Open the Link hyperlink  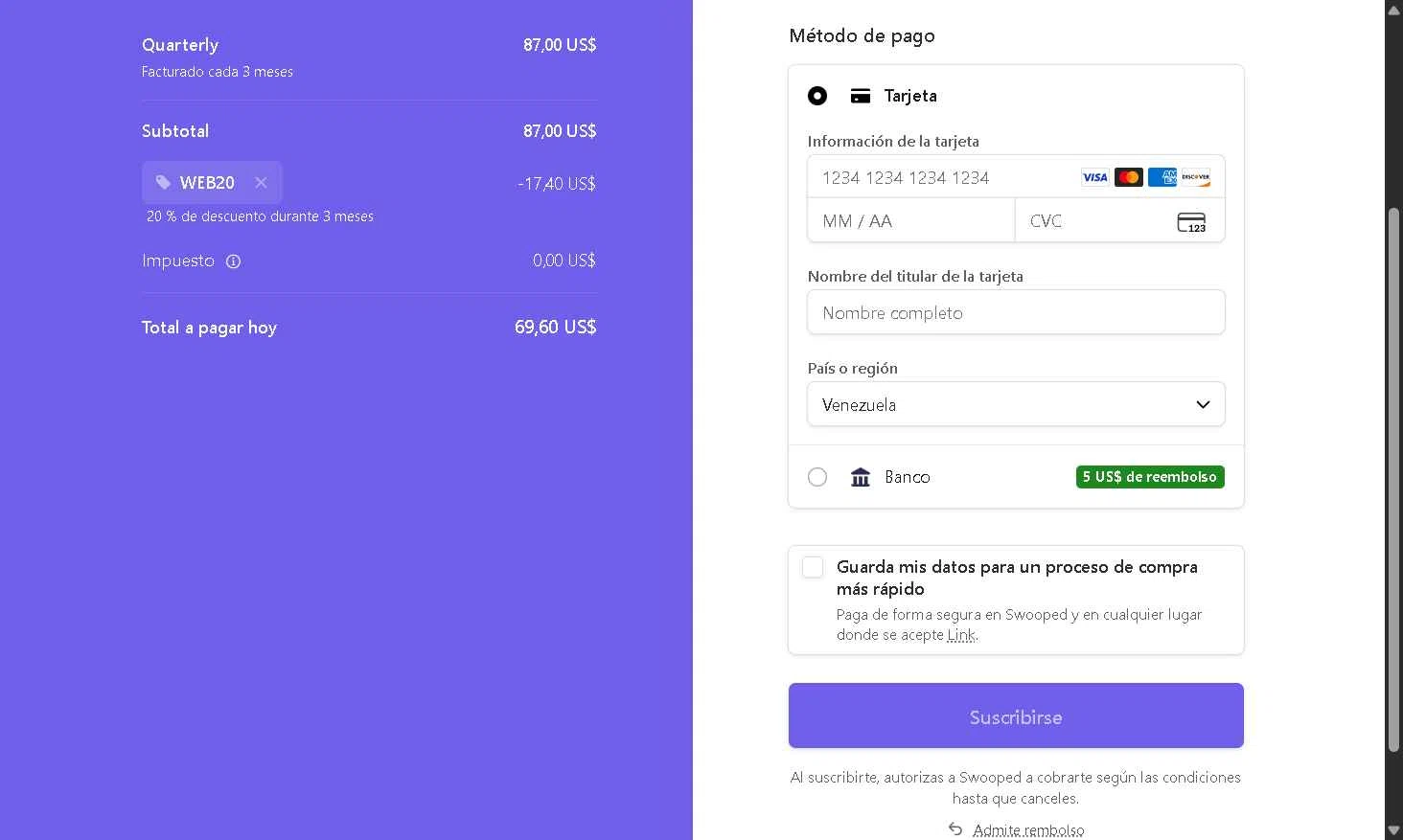tap(961, 635)
